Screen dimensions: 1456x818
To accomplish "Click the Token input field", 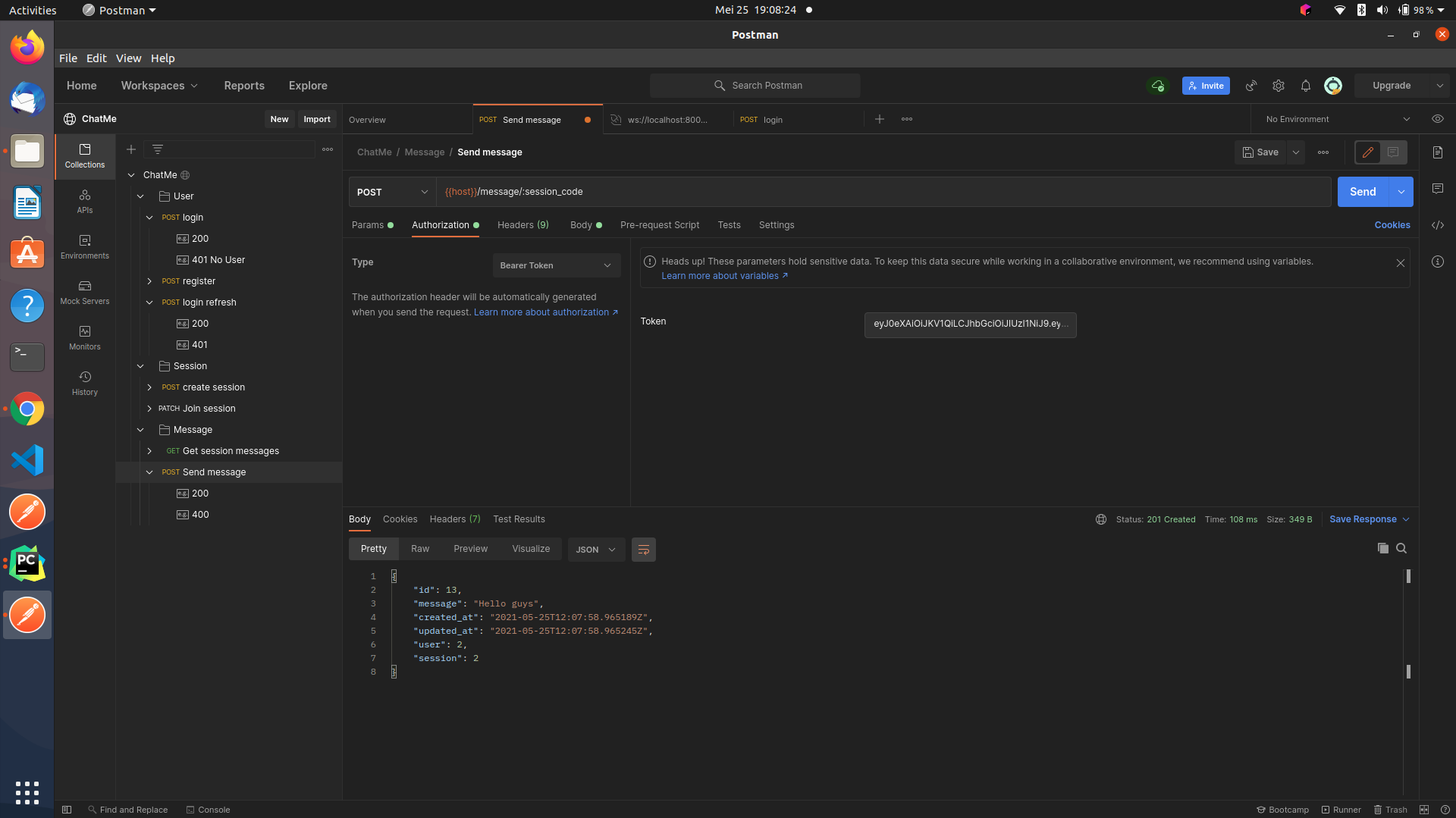I will (970, 324).
